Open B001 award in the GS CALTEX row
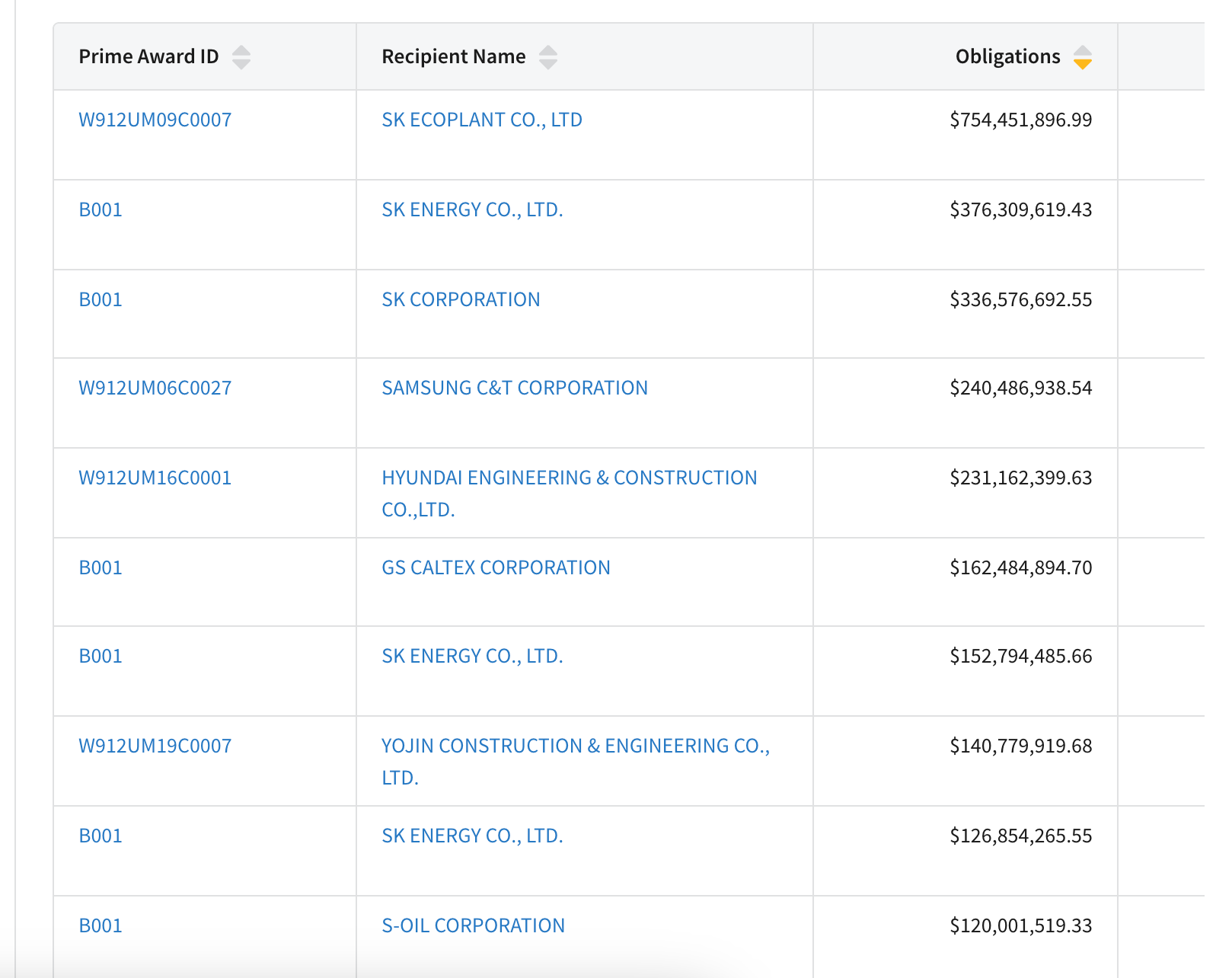Screen dimensions: 1232x978 (x=101, y=567)
